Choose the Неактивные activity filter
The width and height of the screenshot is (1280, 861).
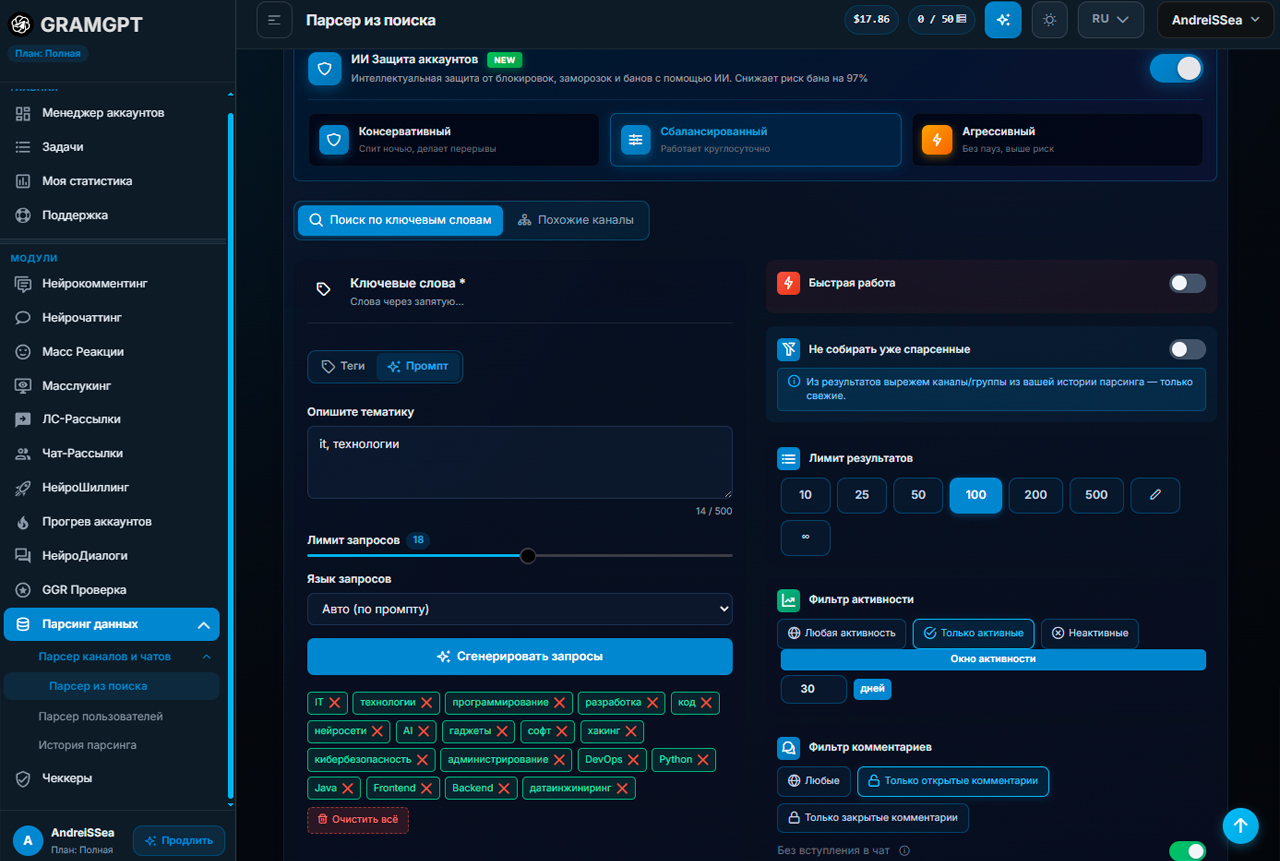[x=1090, y=633]
